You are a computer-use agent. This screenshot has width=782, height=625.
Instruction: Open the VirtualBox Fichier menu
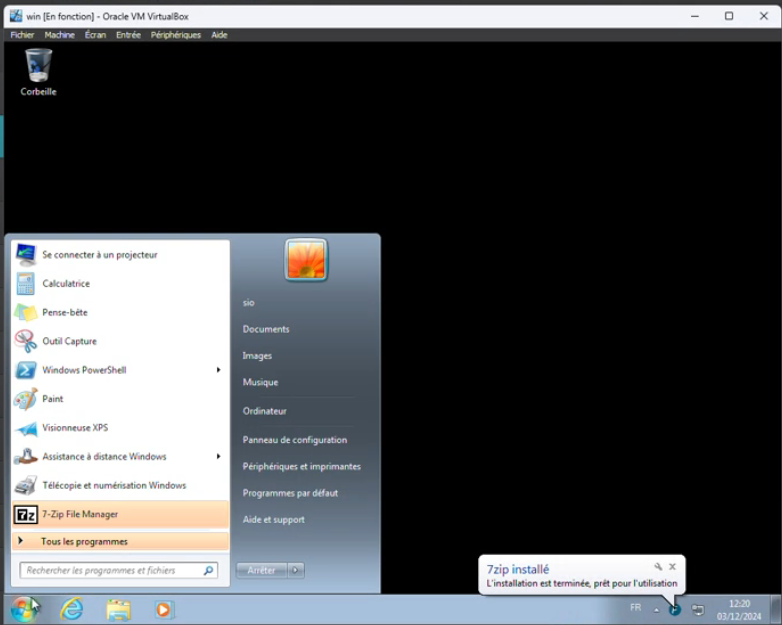(x=22, y=35)
